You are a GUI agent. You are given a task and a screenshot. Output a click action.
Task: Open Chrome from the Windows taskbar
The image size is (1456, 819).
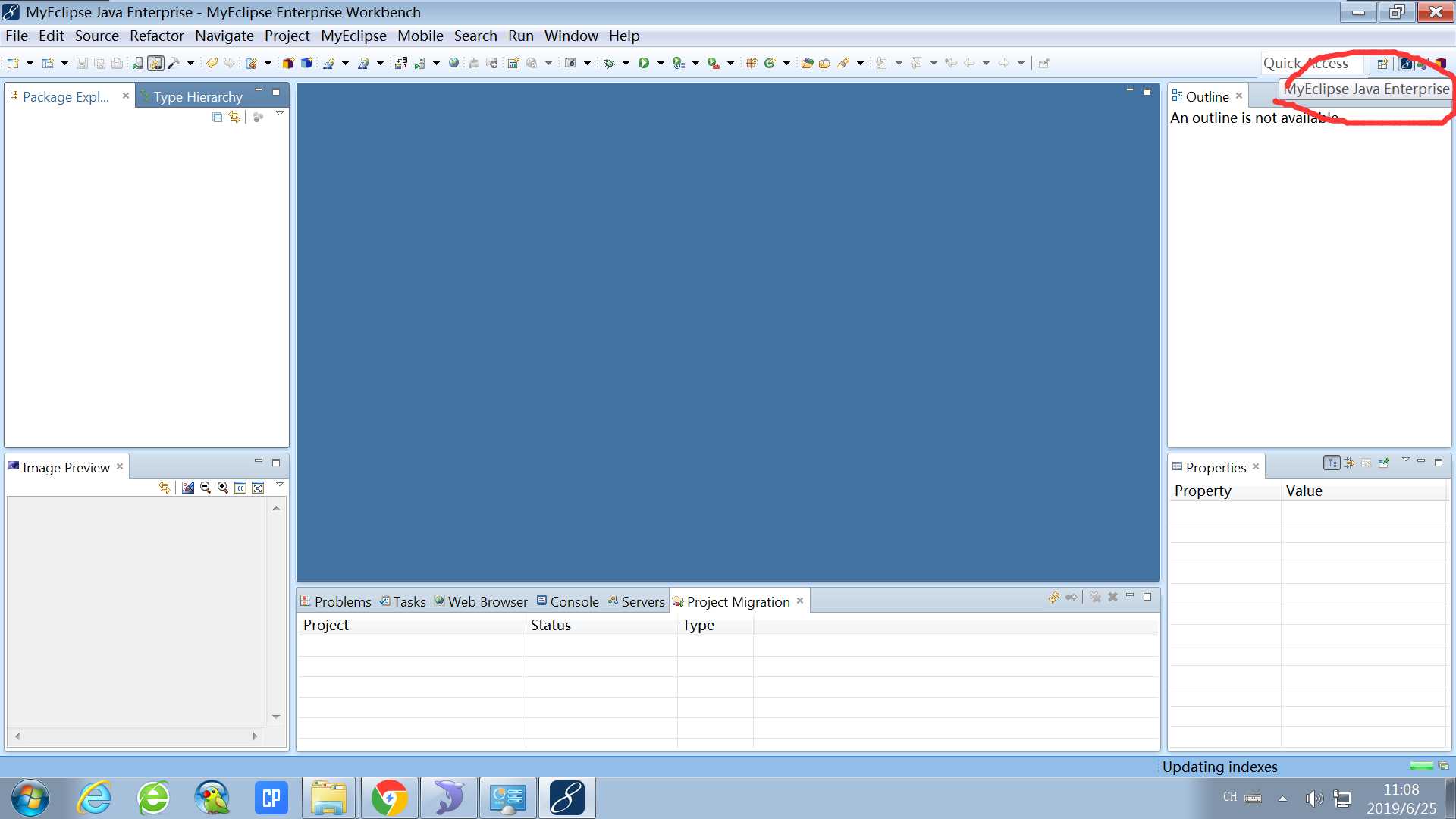(x=389, y=798)
